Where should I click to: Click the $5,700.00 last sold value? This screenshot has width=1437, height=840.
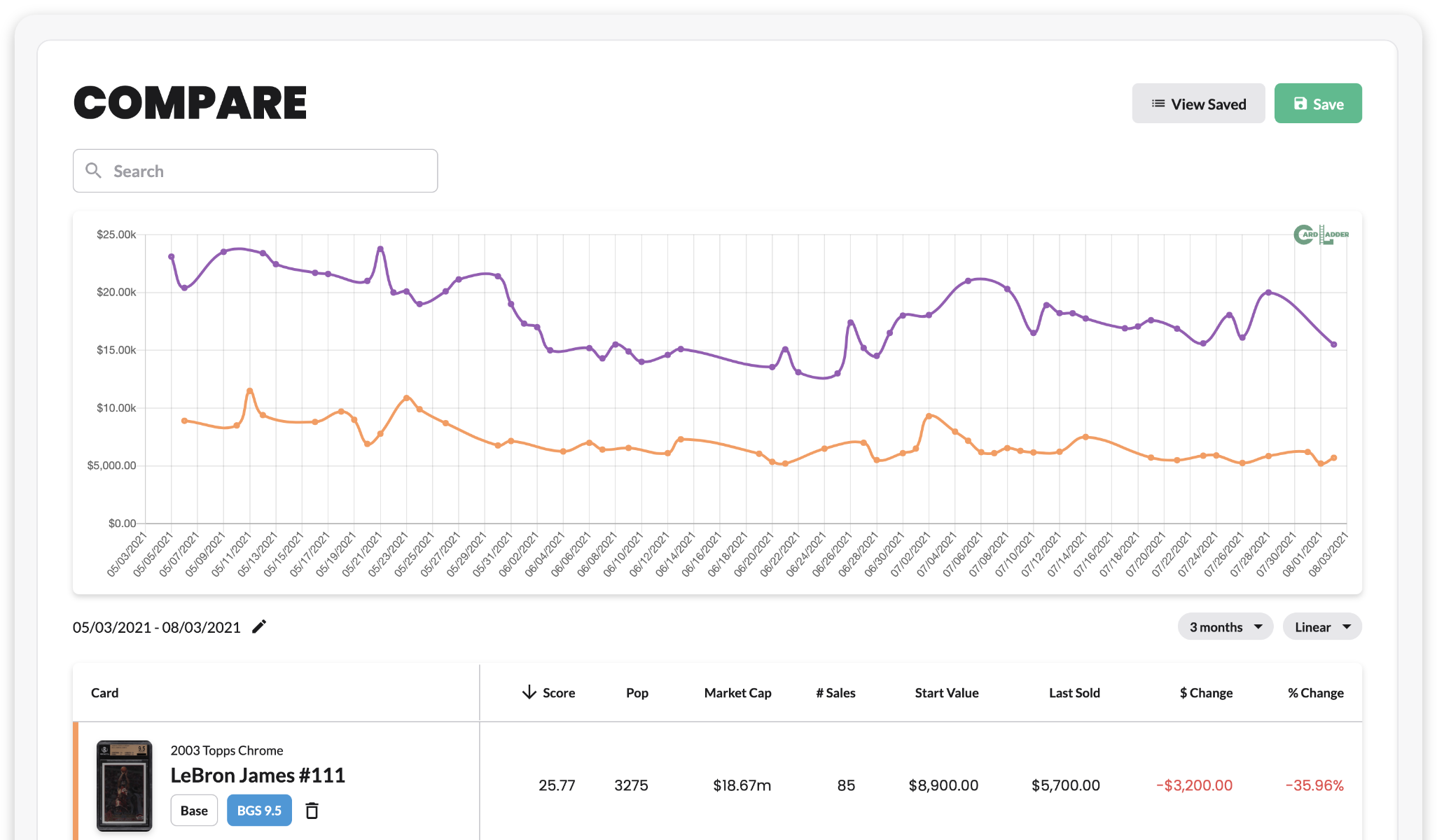click(1066, 785)
